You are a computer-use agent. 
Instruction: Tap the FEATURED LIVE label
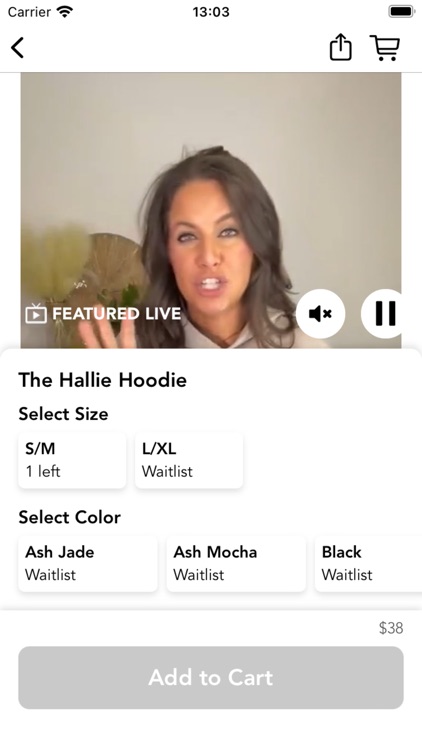click(117, 314)
